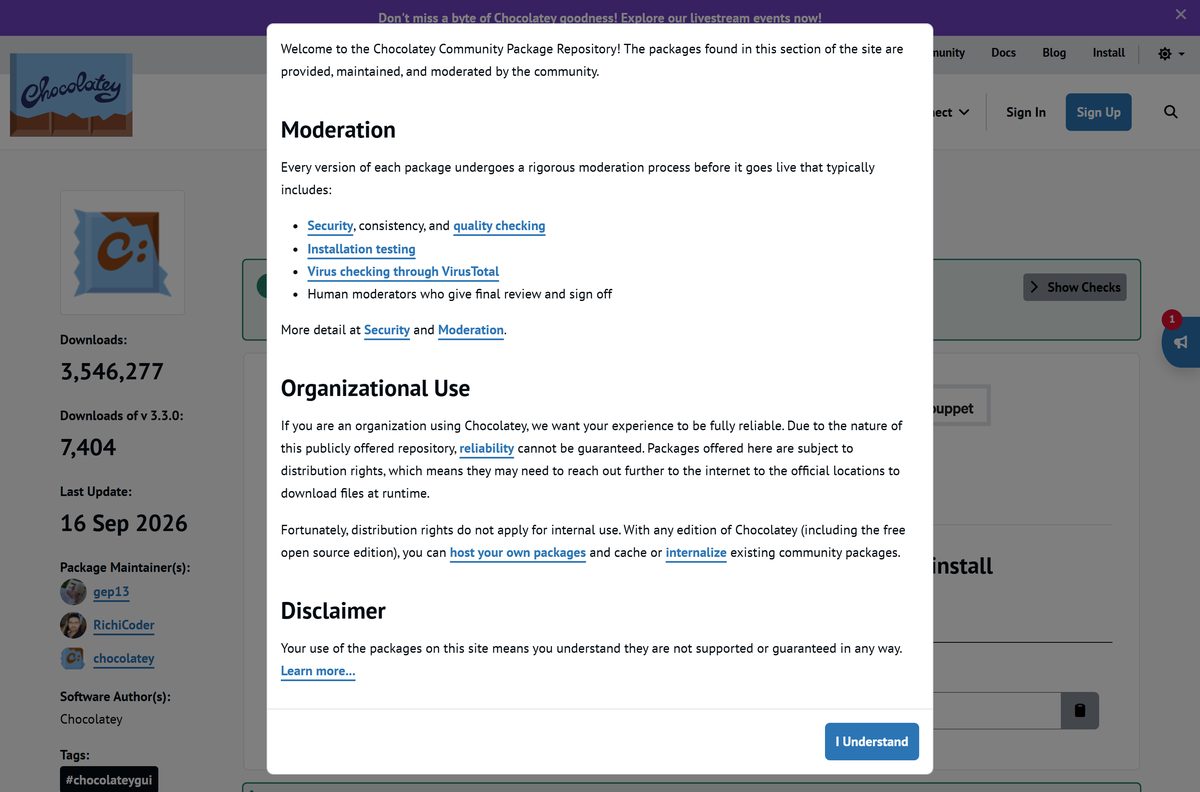1200x792 pixels.
Task: Click the Chocolatey GUI package icon
Action: pyautogui.click(x=122, y=253)
